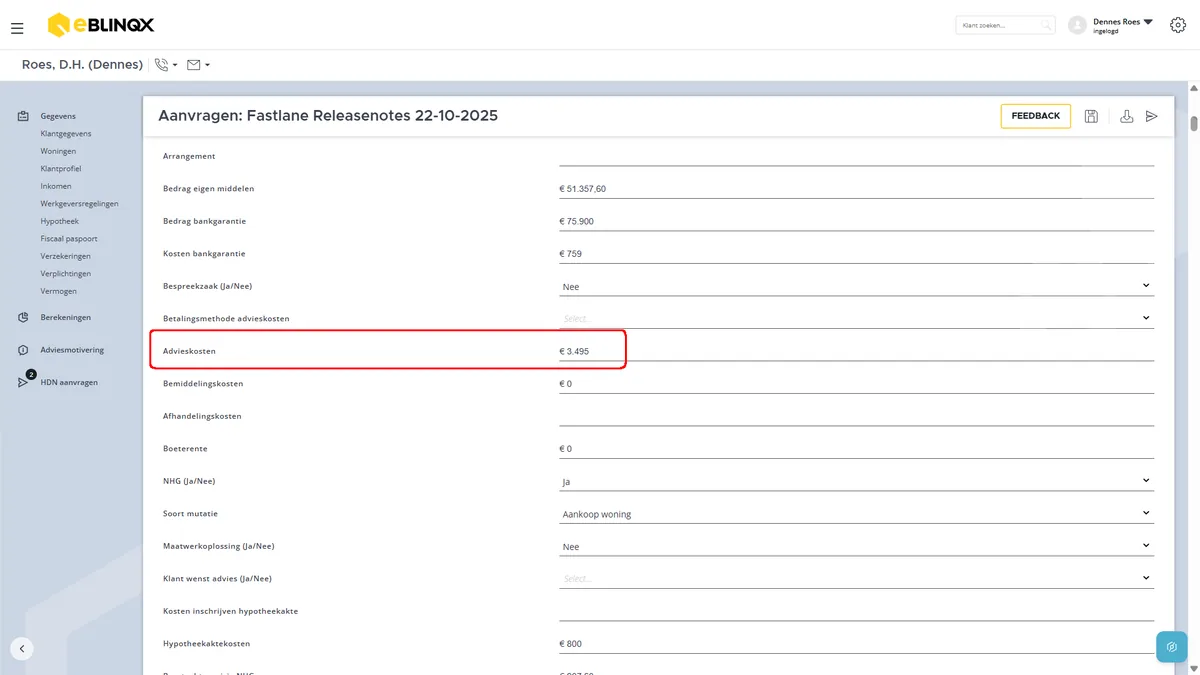Open Fiscaal paspoort

pos(69,239)
